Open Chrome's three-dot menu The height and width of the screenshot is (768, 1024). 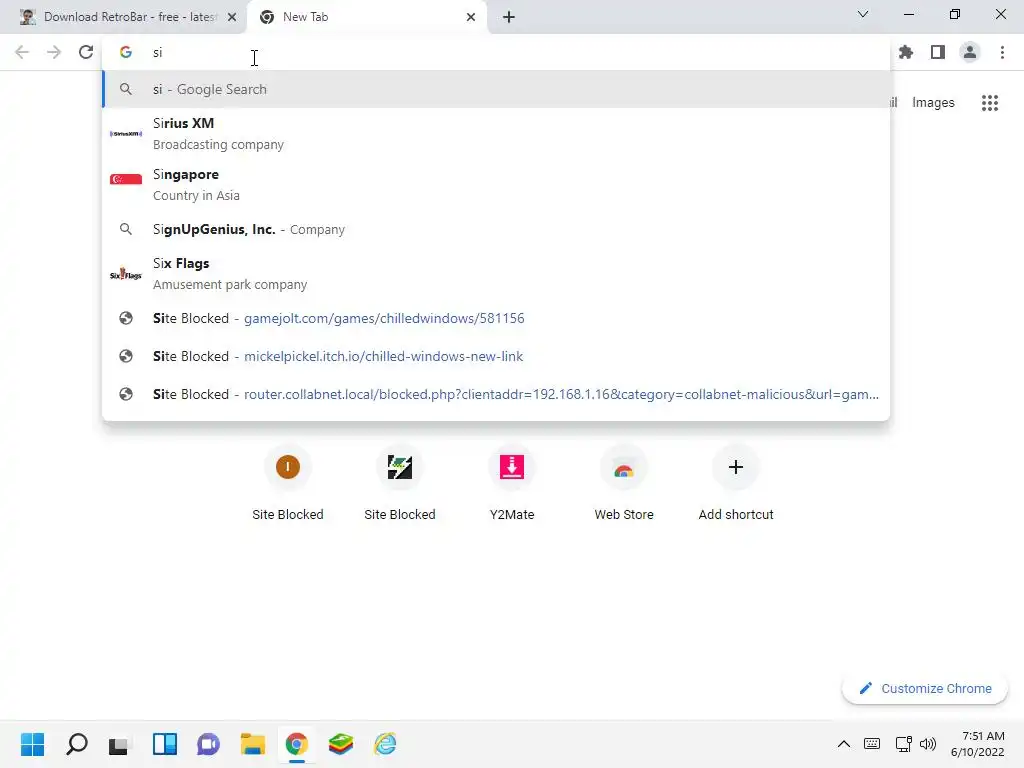click(x=1002, y=52)
